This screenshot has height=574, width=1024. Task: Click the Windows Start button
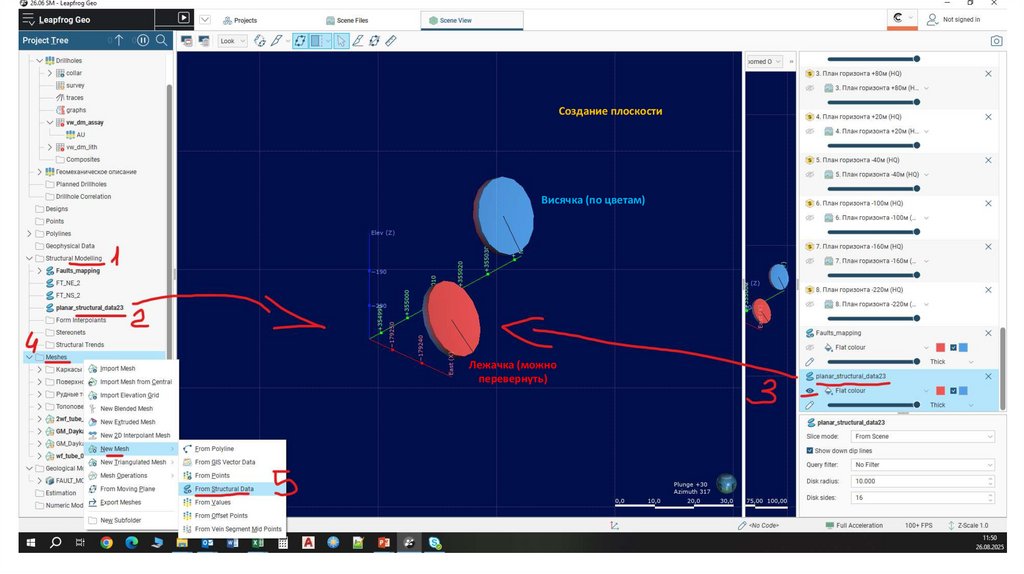(x=30, y=543)
